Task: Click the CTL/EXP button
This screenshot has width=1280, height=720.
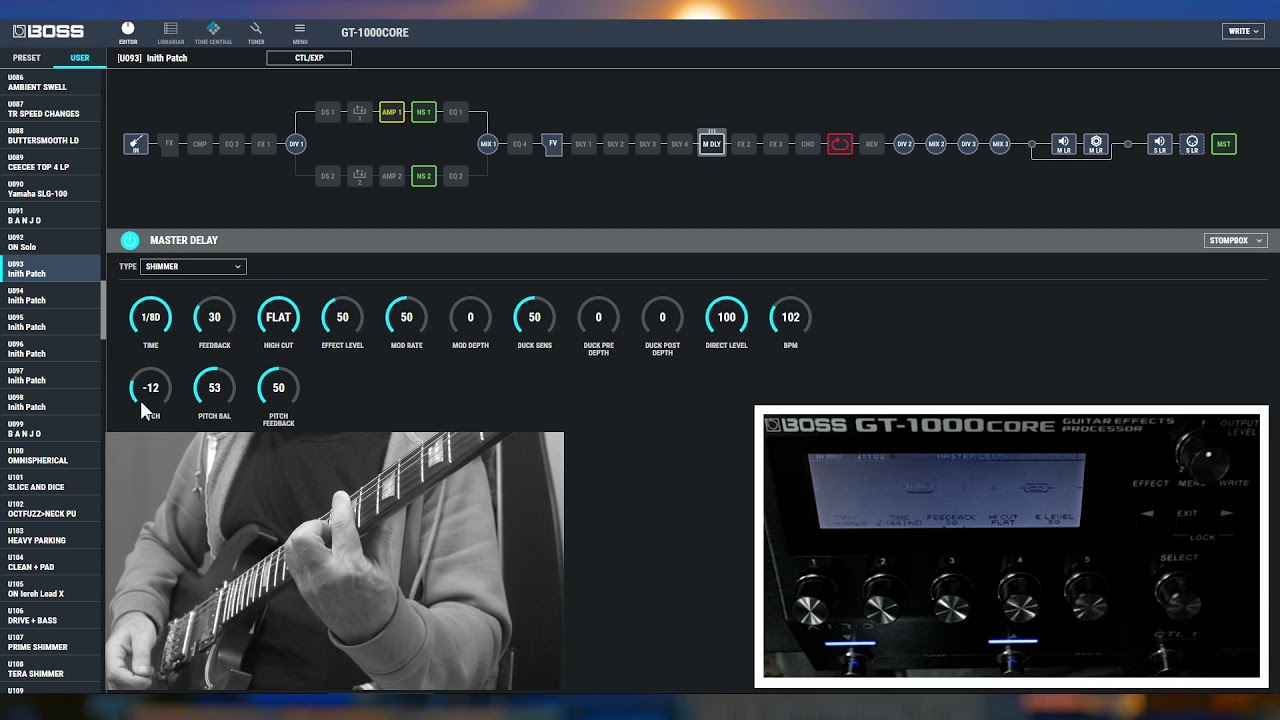Action: tap(309, 58)
